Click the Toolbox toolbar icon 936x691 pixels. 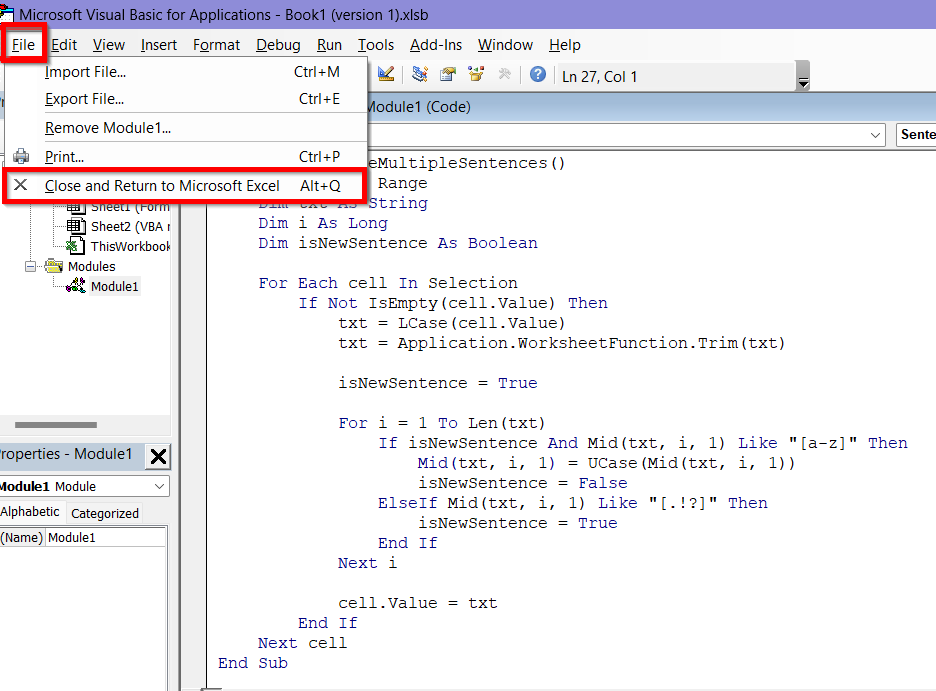pyautogui.click(x=504, y=75)
